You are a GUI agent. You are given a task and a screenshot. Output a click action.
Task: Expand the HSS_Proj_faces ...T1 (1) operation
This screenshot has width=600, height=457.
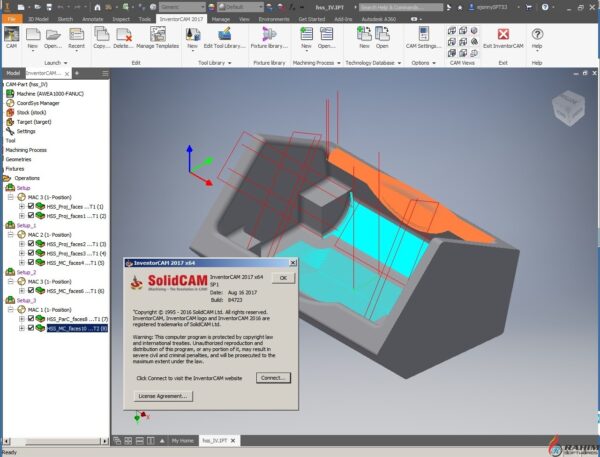tap(22, 206)
